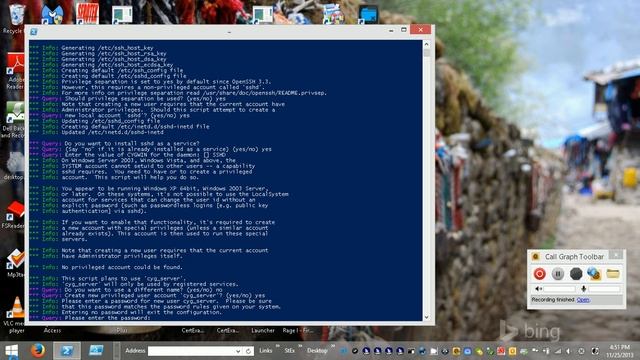Click the system tray network signal icon
This screenshot has height=360, width=640.
click(x=558, y=351)
